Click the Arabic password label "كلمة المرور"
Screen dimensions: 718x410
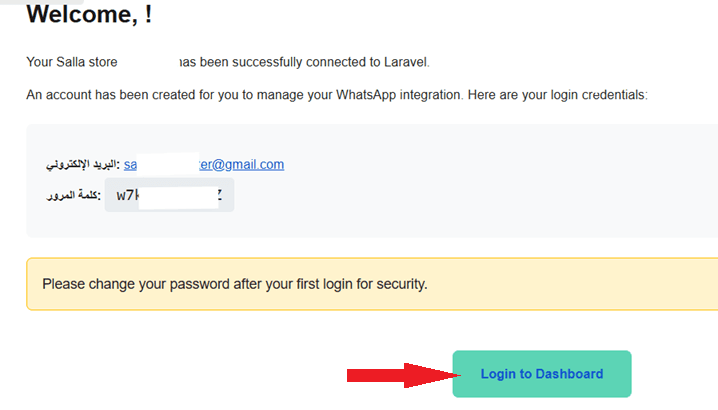73,196
